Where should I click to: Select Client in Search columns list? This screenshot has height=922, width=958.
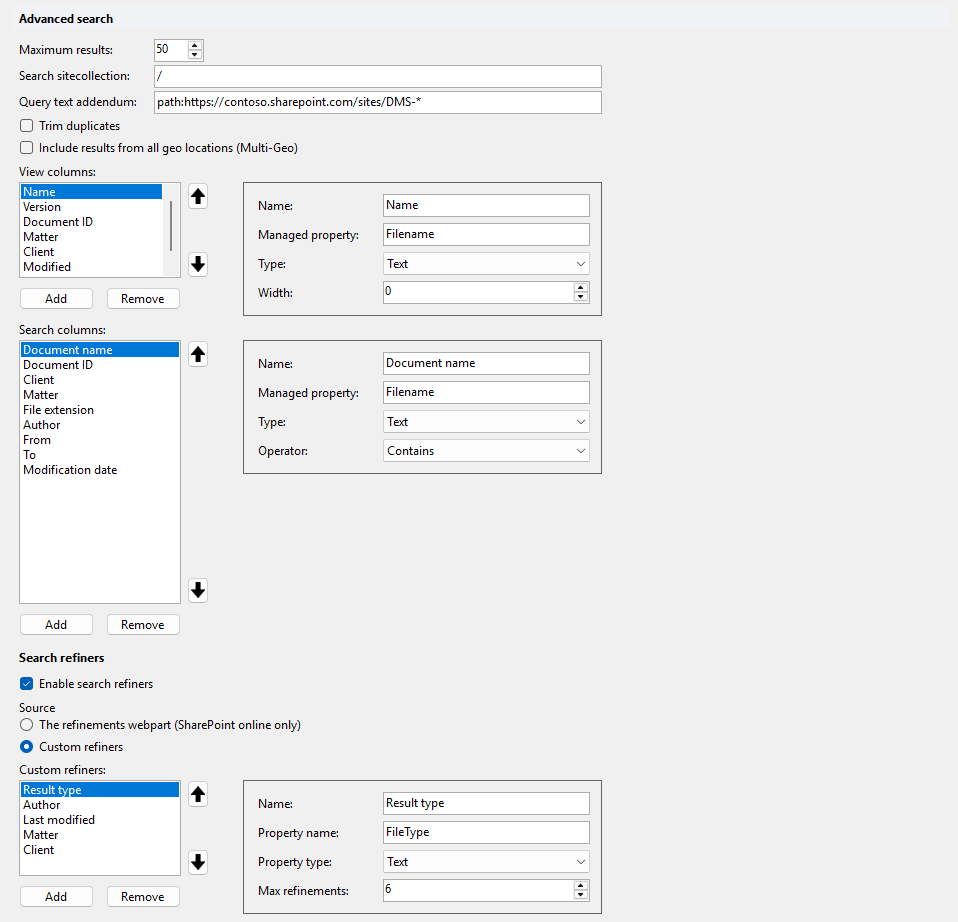pyautogui.click(x=100, y=380)
